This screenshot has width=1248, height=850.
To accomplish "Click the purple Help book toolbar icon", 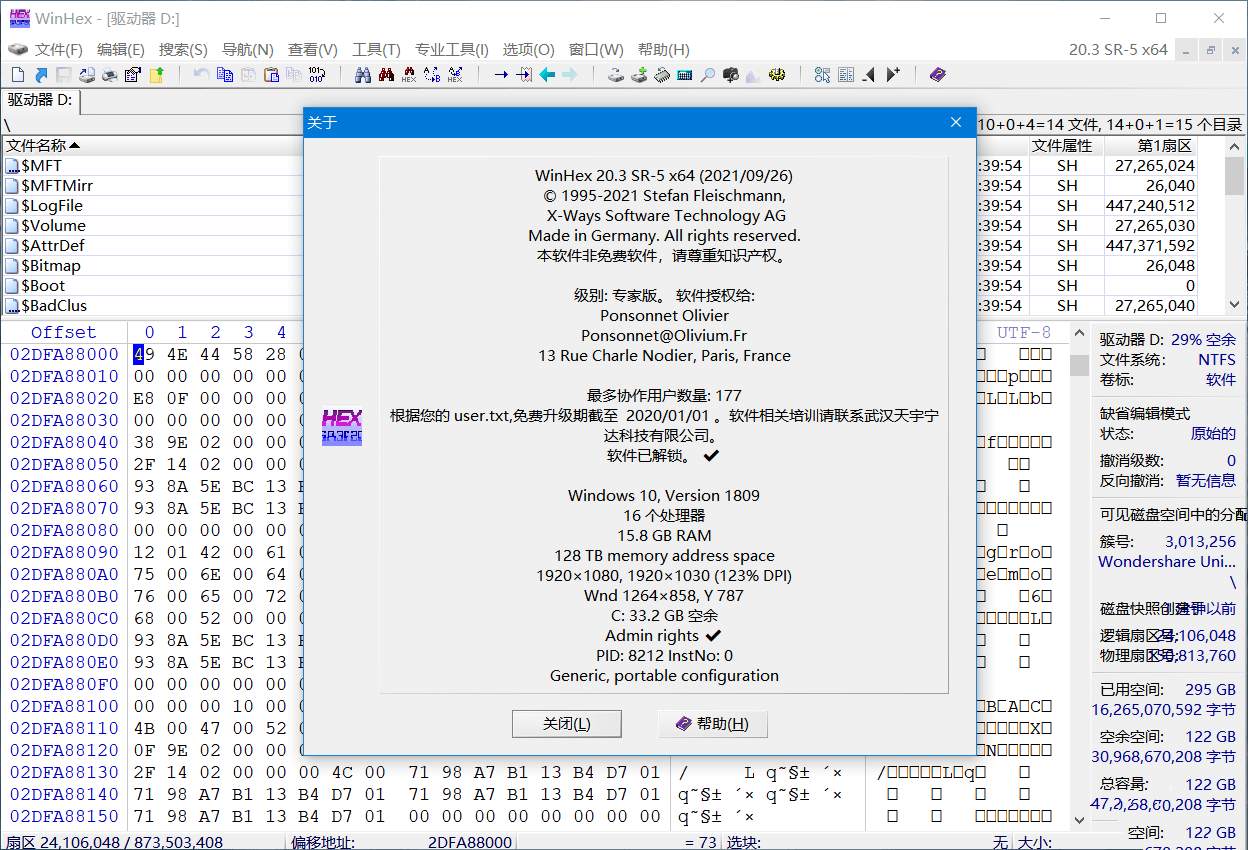I will tap(937, 75).
